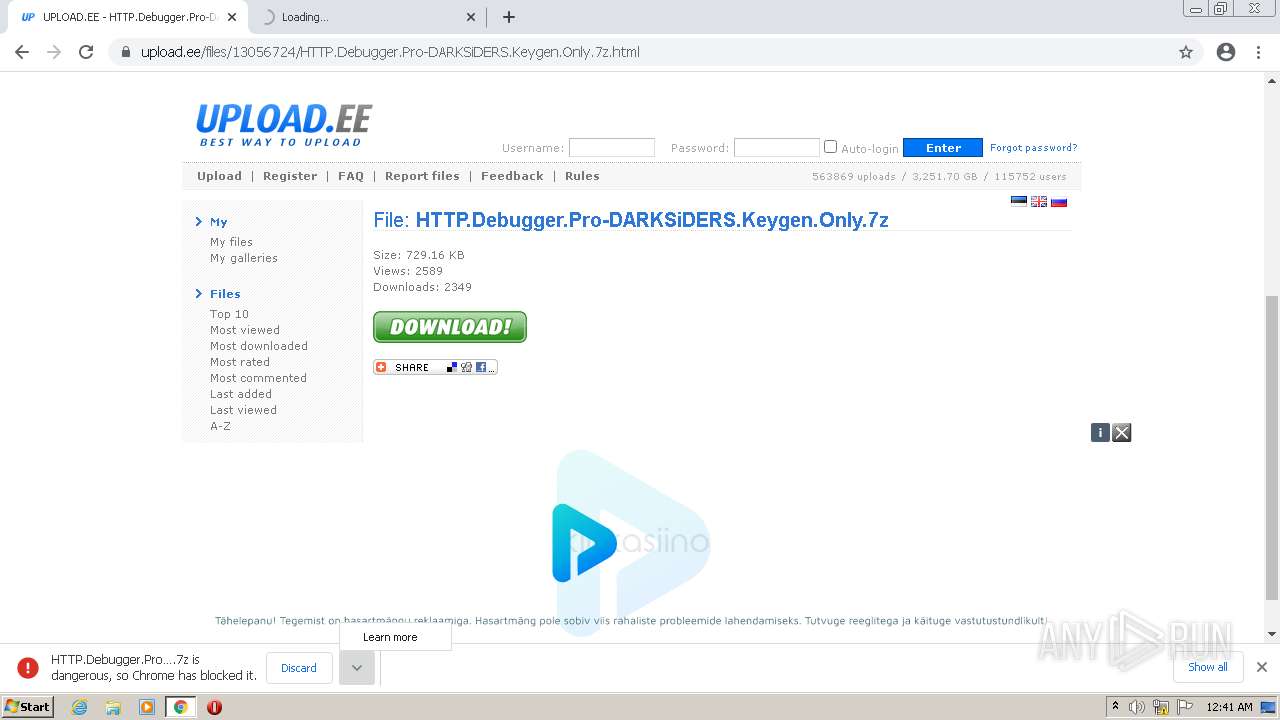Launch Internet Explorer from taskbar
This screenshot has height=720, width=1280.
[x=80, y=707]
